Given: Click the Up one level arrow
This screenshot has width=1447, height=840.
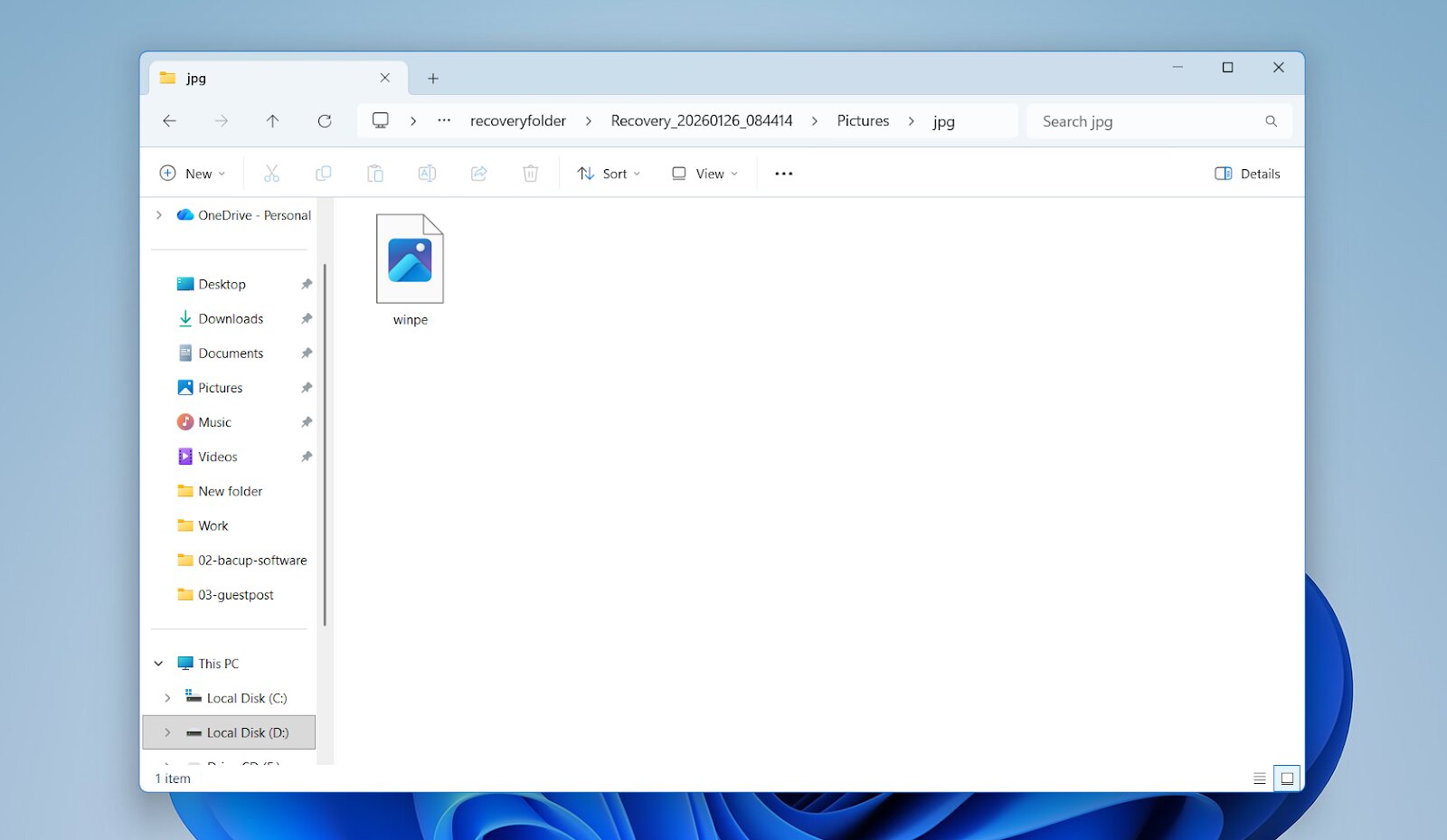Looking at the screenshot, I should click(x=272, y=120).
